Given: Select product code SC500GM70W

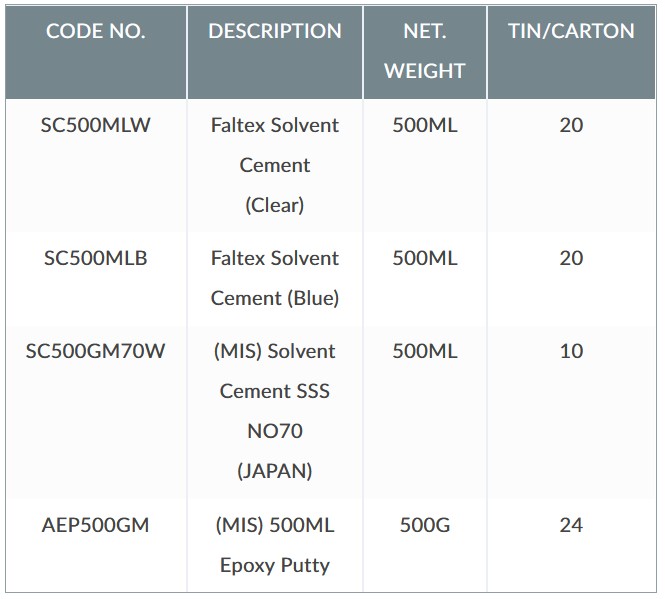Looking at the screenshot, I should 96,351.
